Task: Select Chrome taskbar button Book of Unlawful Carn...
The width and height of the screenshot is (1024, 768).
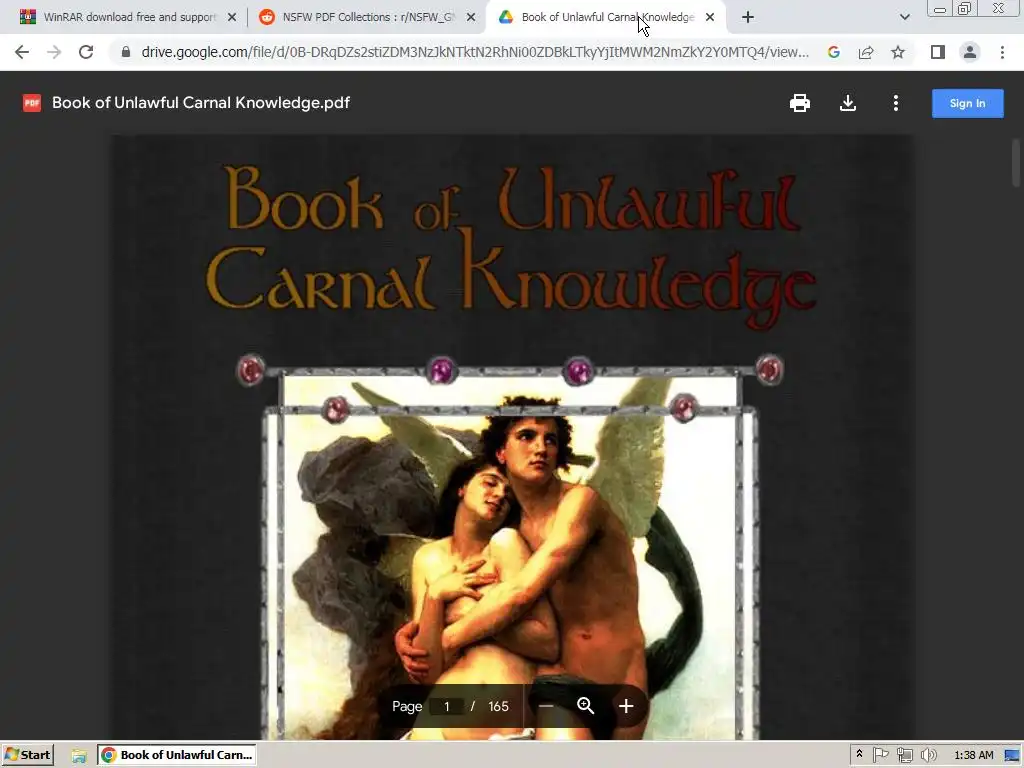Action: pyautogui.click(x=176, y=755)
